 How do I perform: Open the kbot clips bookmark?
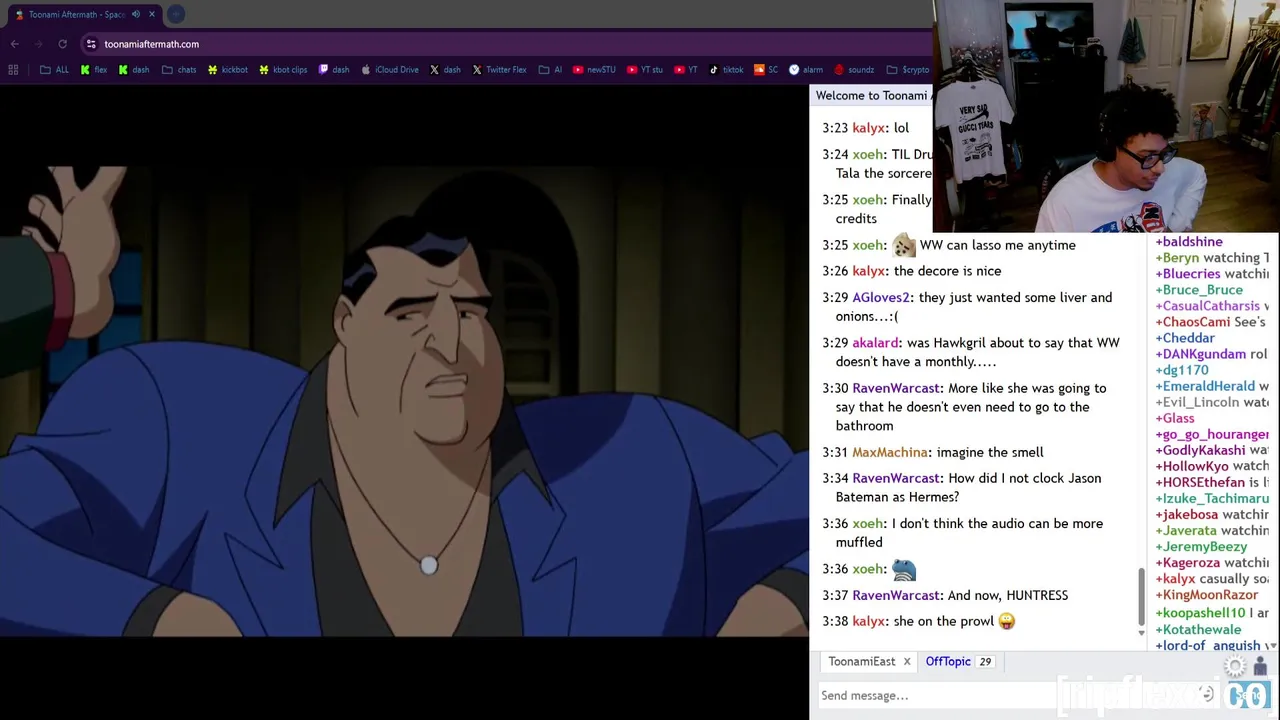[x=283, y=70]
